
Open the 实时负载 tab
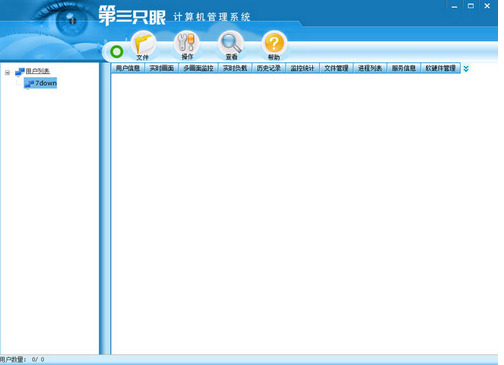point(235,68)
